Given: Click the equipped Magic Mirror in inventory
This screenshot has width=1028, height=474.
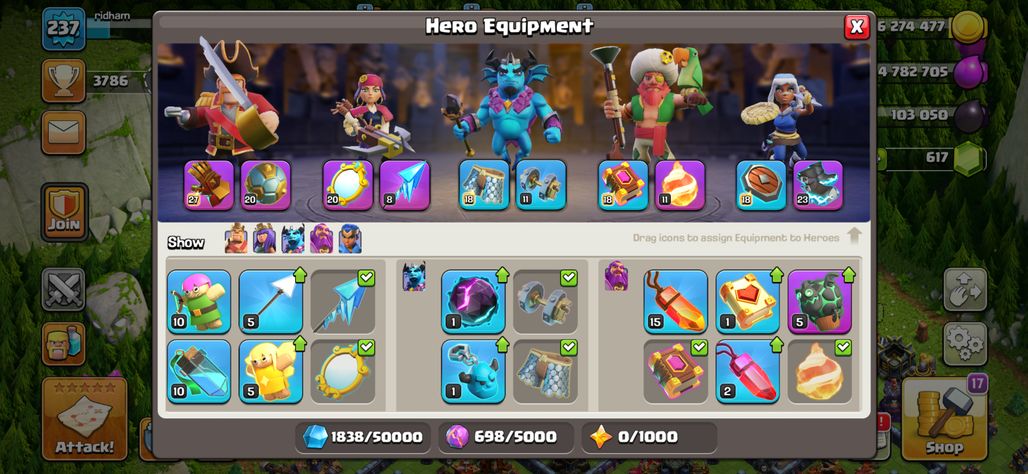Looking at the screenshot, I should point(342,371).
